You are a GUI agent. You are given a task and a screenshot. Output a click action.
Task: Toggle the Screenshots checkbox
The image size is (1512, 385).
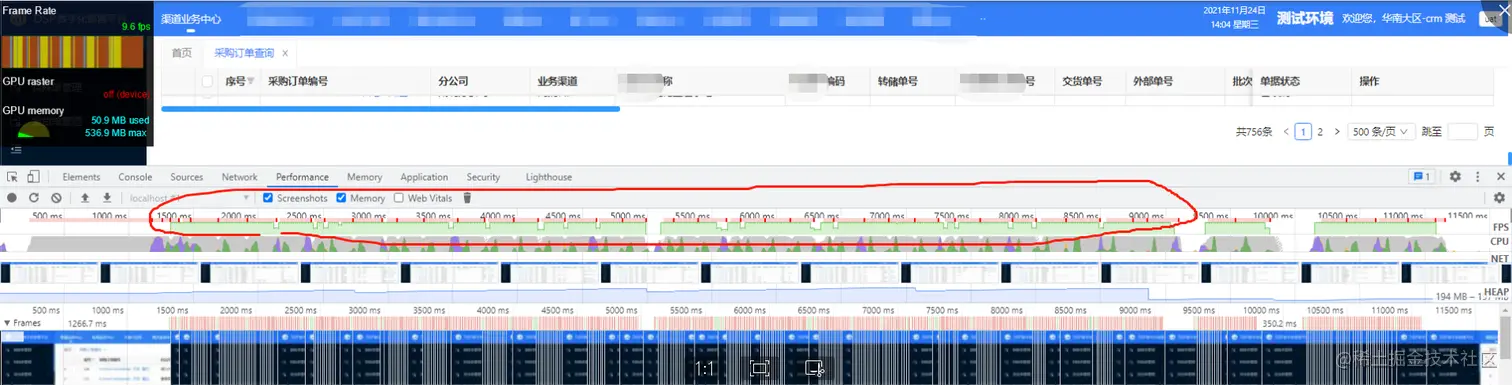click(268, 198)
